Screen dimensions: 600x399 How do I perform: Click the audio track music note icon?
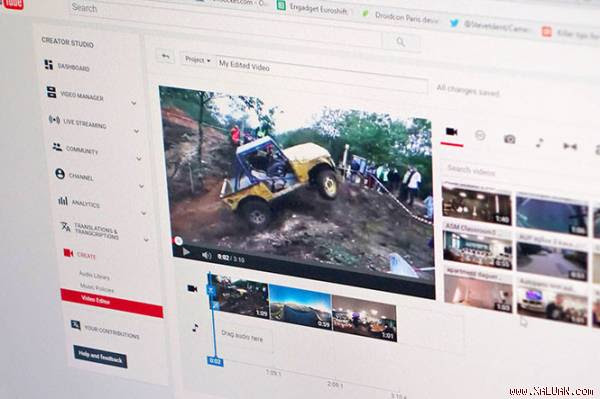[x=195, y=327]
